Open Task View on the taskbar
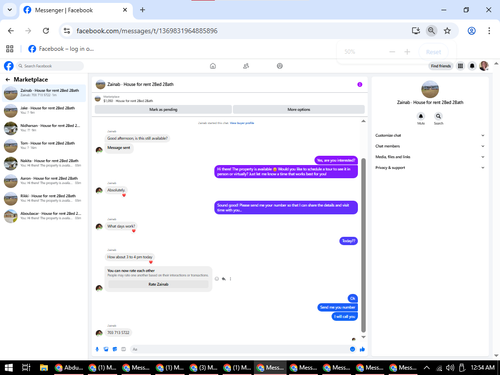The height and width of the screenshot is (375, 500). 26,368
